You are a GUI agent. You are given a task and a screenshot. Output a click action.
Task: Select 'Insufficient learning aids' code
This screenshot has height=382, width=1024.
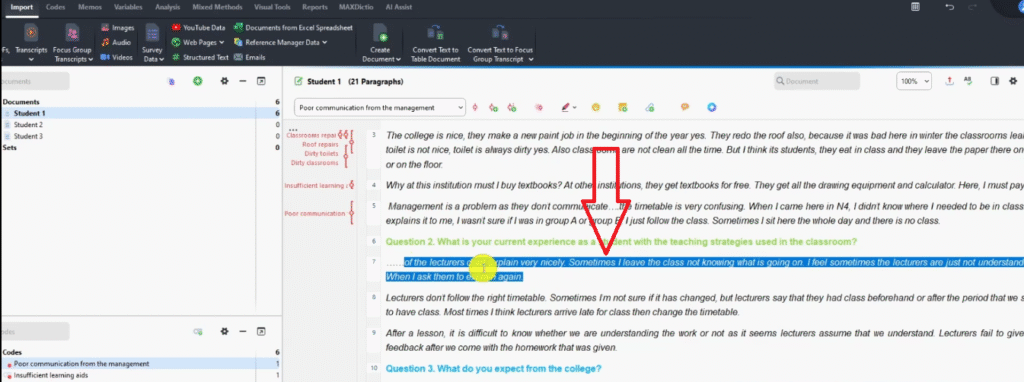pyautogui.click(x=140, y=375)
